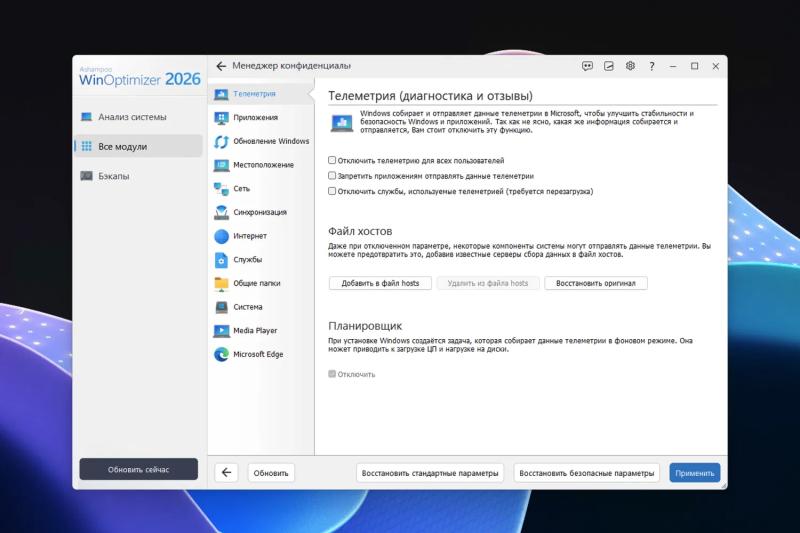Click Восстановить безопасные параметры
Image resolution: width=800 pixels, height=533 pixels.
tap(587, 473)
